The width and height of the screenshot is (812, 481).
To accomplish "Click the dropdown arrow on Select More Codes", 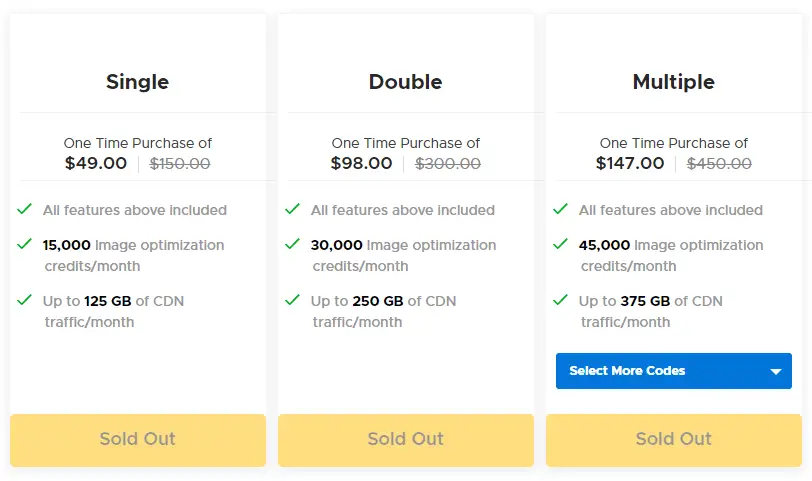I will point(775,371).
